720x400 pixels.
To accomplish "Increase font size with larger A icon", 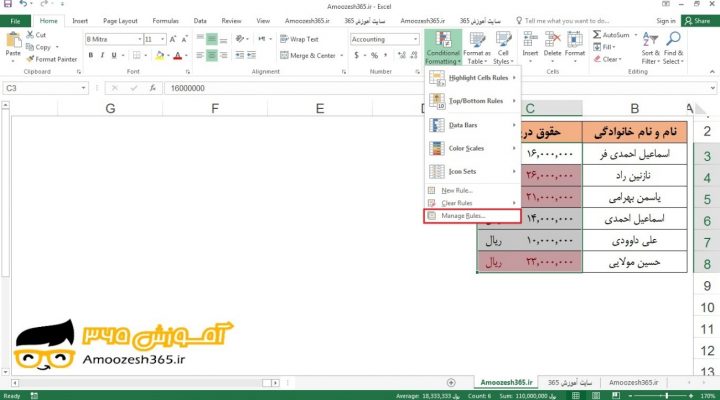I will click(173, 39).
